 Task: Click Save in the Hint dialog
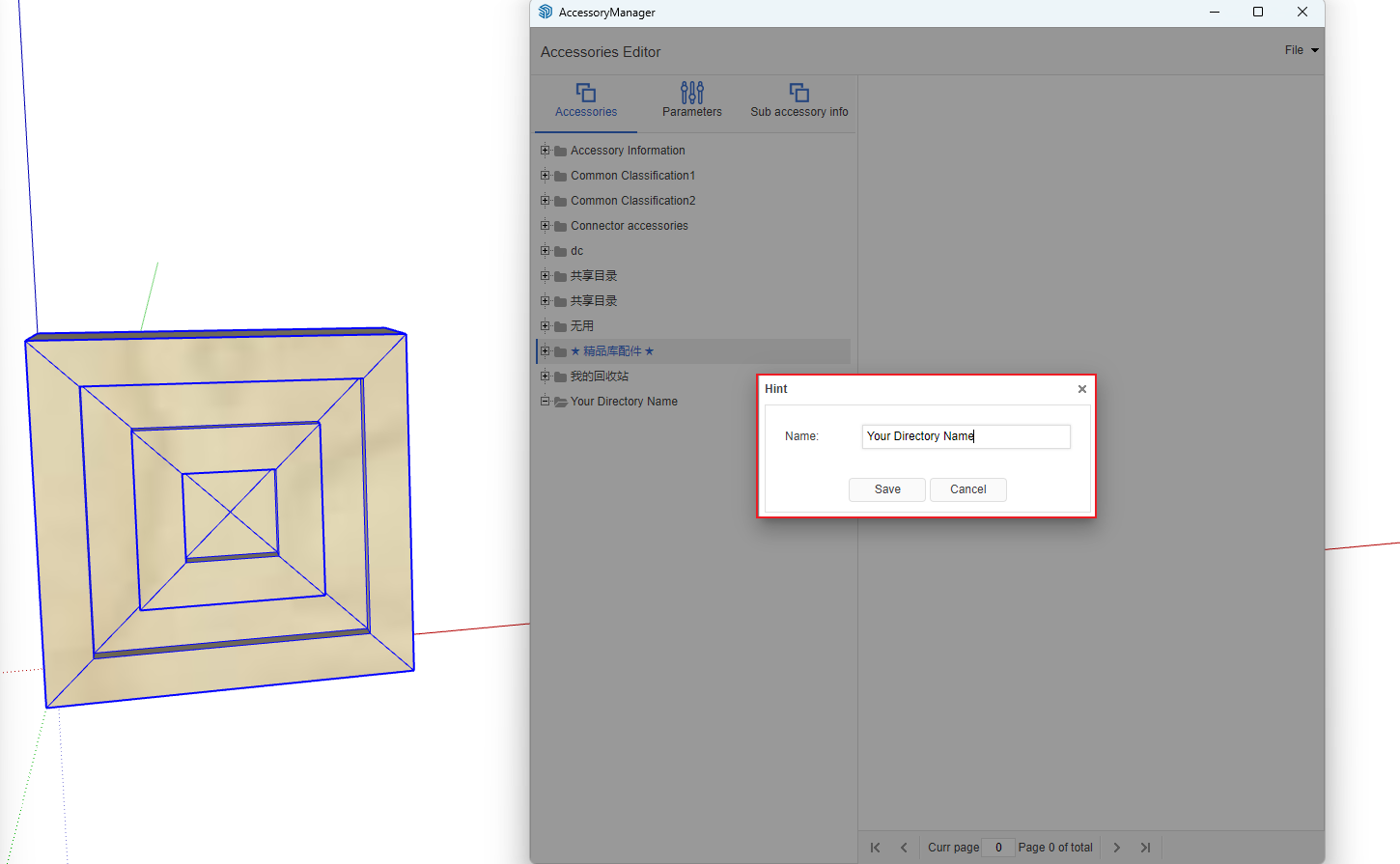(x=886, y=489)
